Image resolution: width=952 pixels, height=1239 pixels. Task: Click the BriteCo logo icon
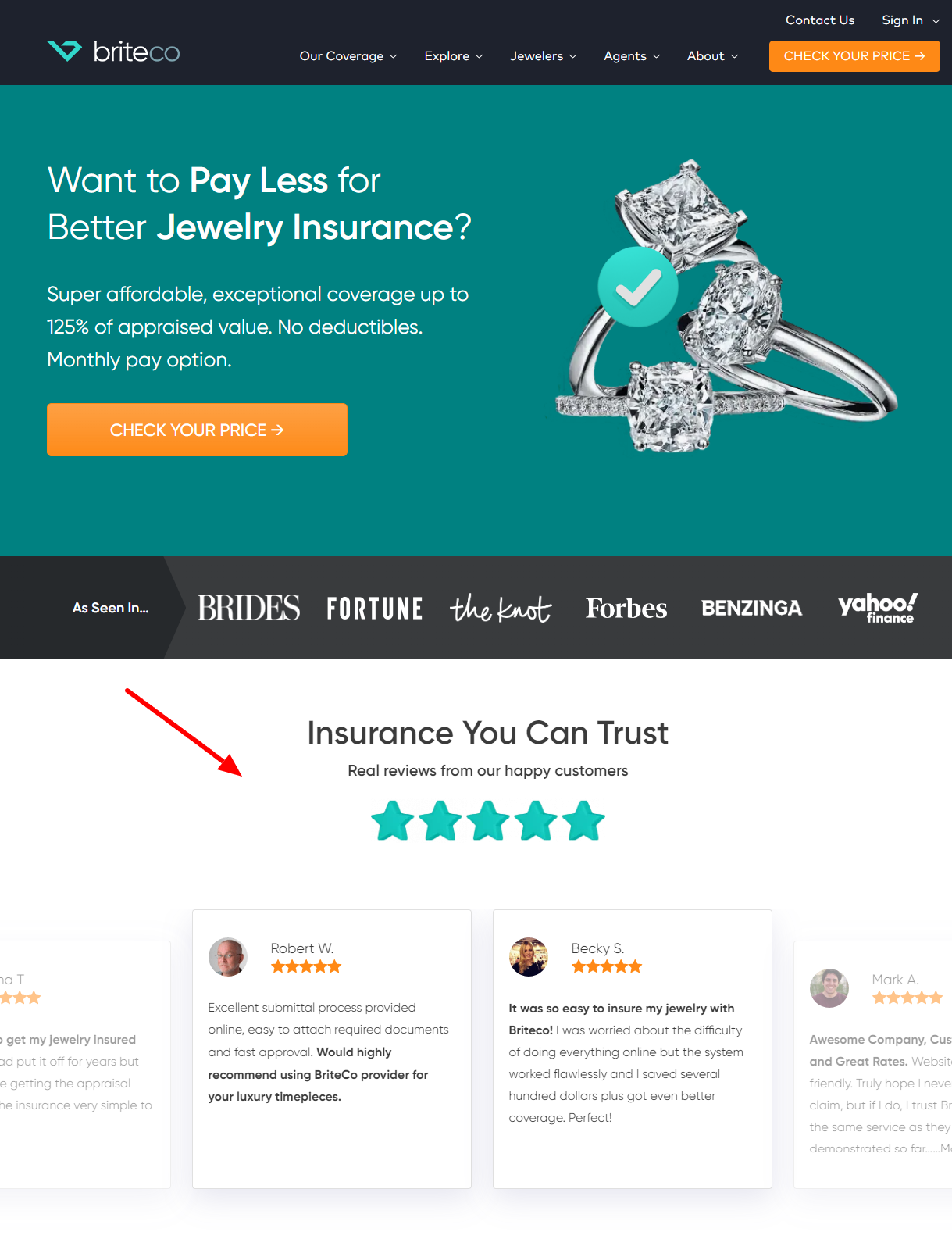(x=64, y=51)
